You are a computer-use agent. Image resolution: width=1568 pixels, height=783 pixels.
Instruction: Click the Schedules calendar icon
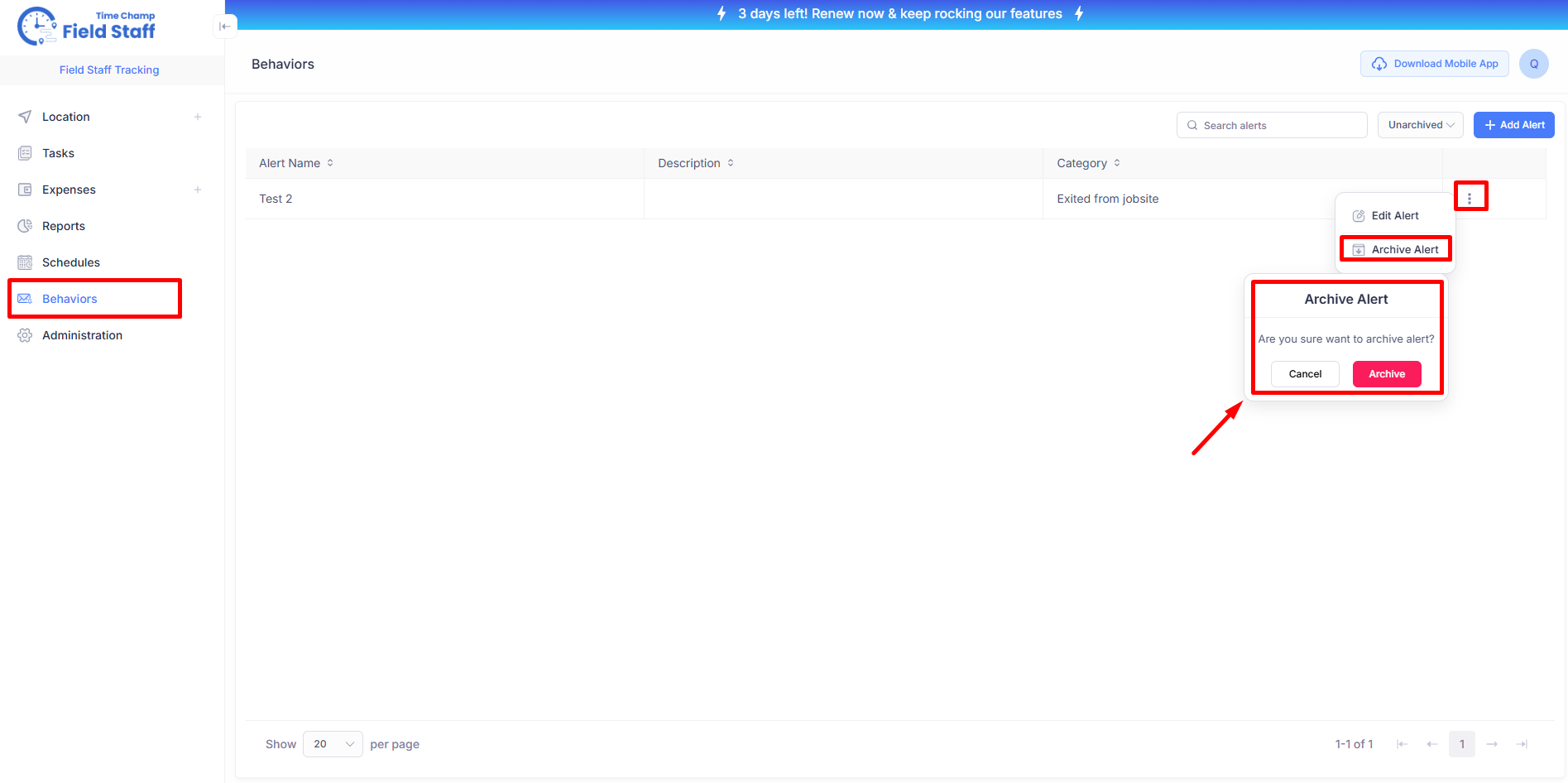pos(25,262)
